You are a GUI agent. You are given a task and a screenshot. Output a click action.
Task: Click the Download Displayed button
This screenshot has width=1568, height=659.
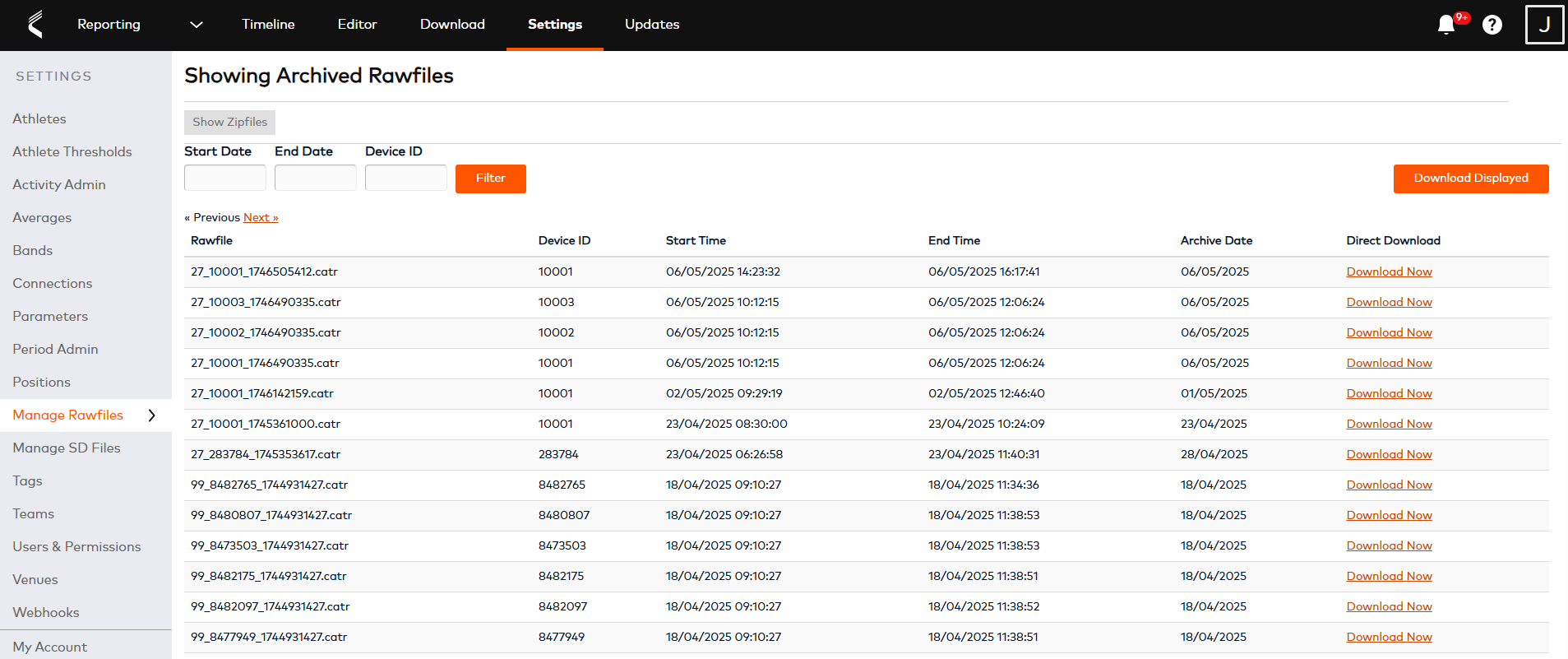click(x=1471, y=179)
